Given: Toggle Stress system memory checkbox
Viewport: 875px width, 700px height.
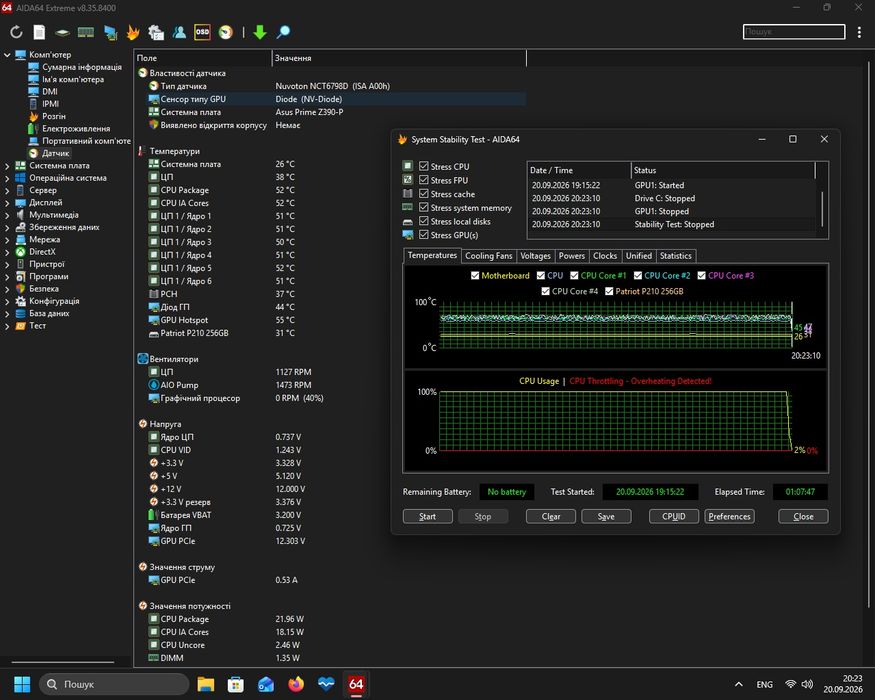Looking at the screenshot, I should pos(424,207).
